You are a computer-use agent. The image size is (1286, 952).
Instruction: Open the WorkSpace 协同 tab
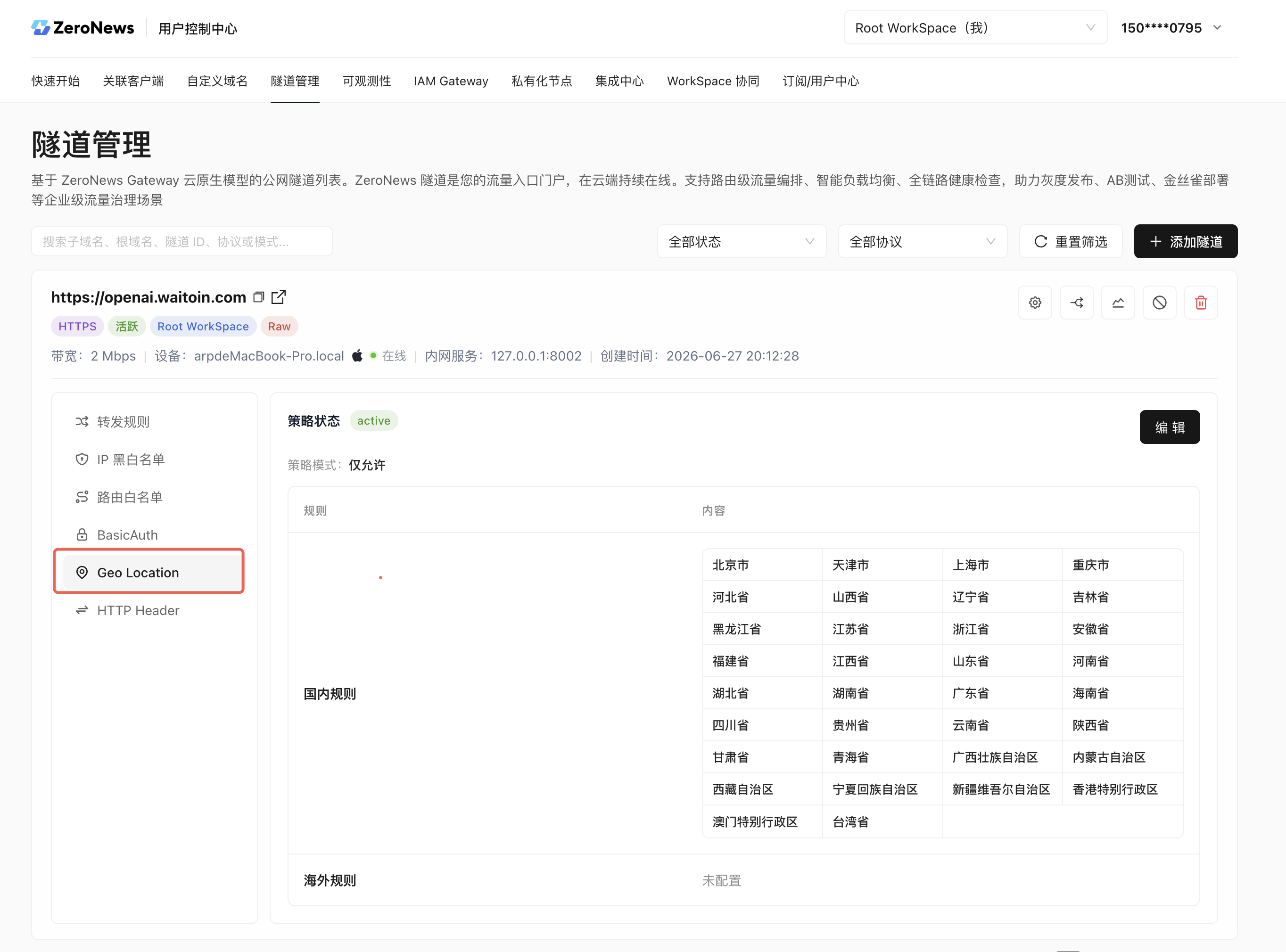pyautogui.click(x=713, y=81)
